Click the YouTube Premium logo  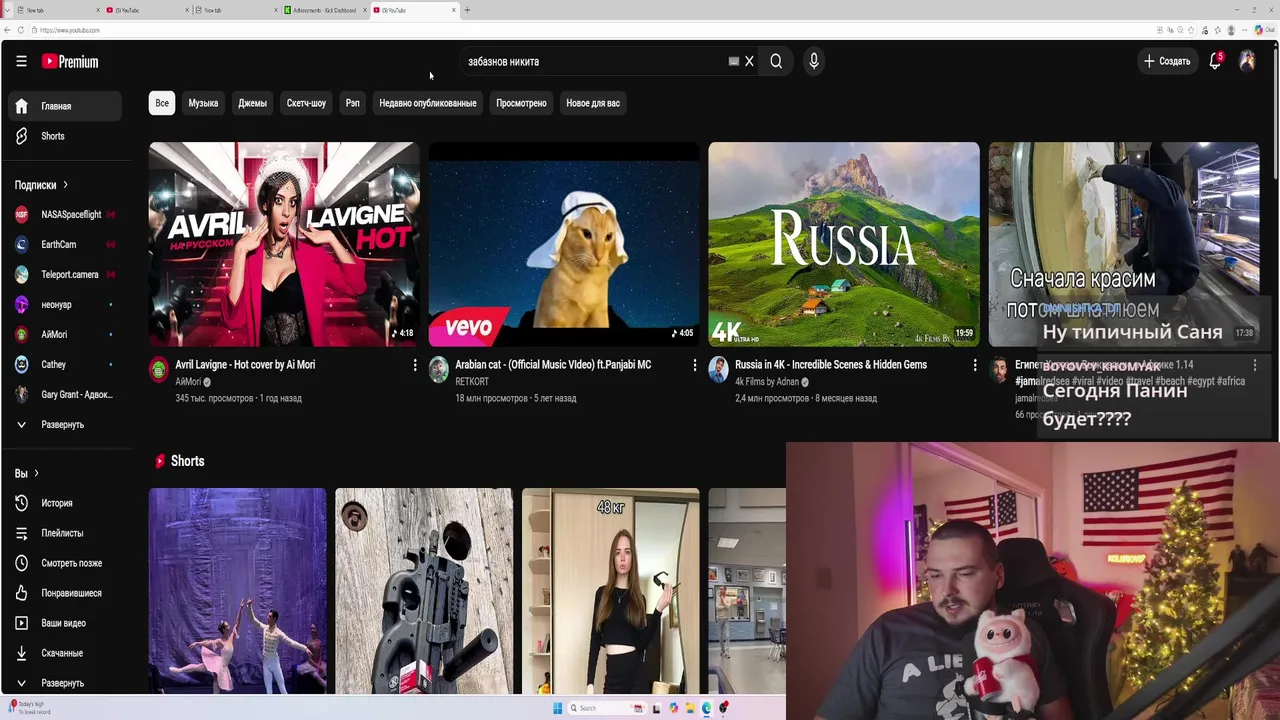[70, 61]
